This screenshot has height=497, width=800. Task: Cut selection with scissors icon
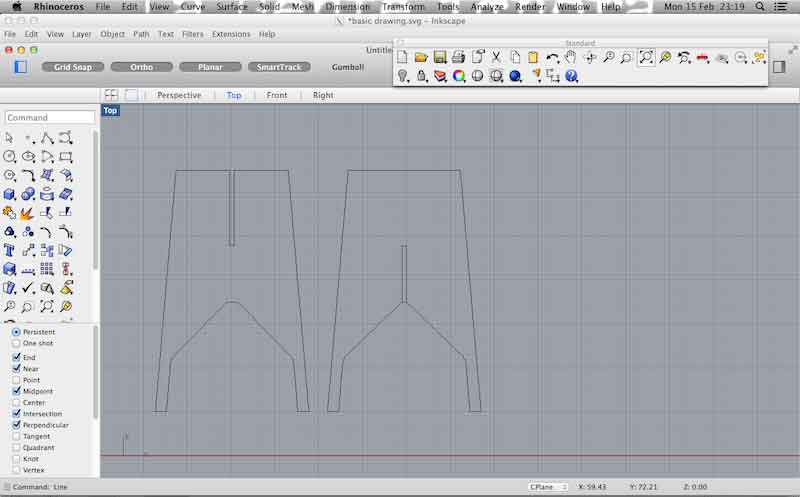[x=496, y=57]
